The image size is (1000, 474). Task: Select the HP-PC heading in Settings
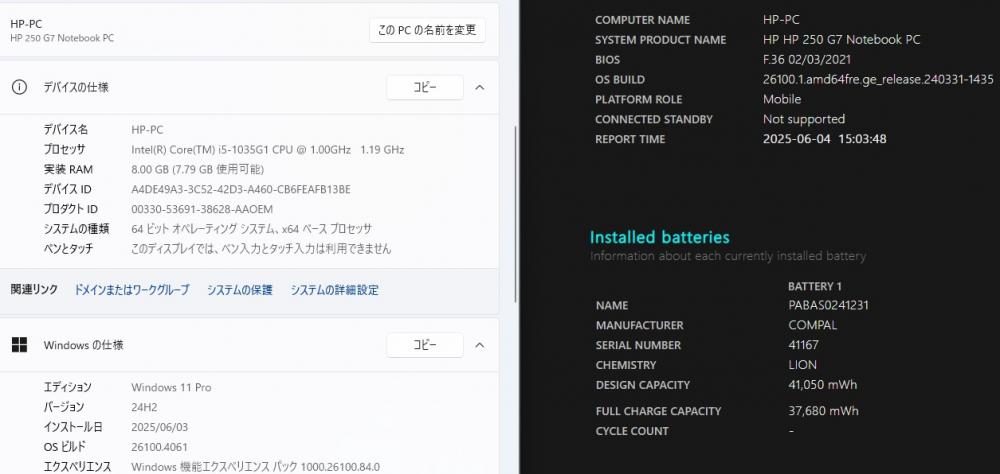26,24
